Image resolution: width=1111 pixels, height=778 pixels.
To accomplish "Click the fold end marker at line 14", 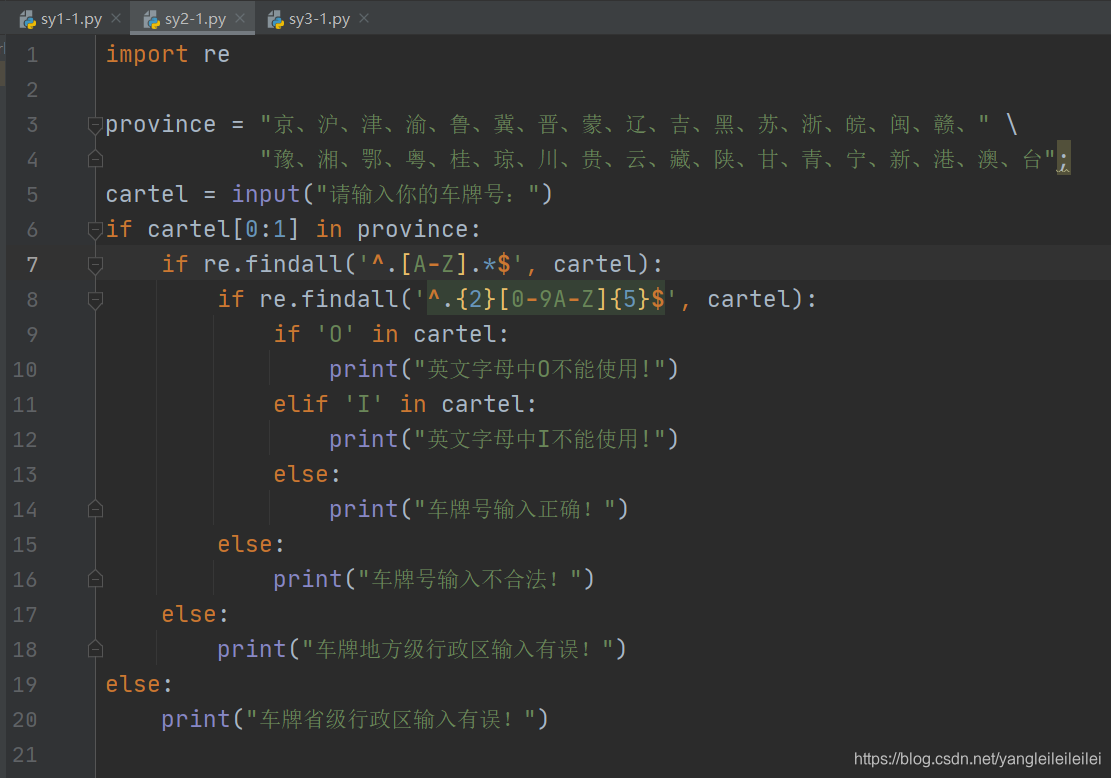I will 95,509.
